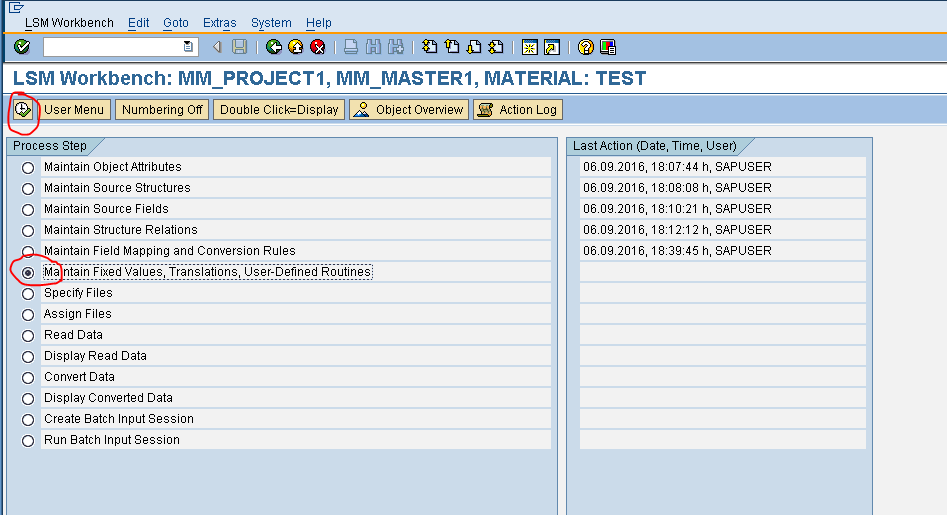Jump to First Page icon

click(429, 47)
